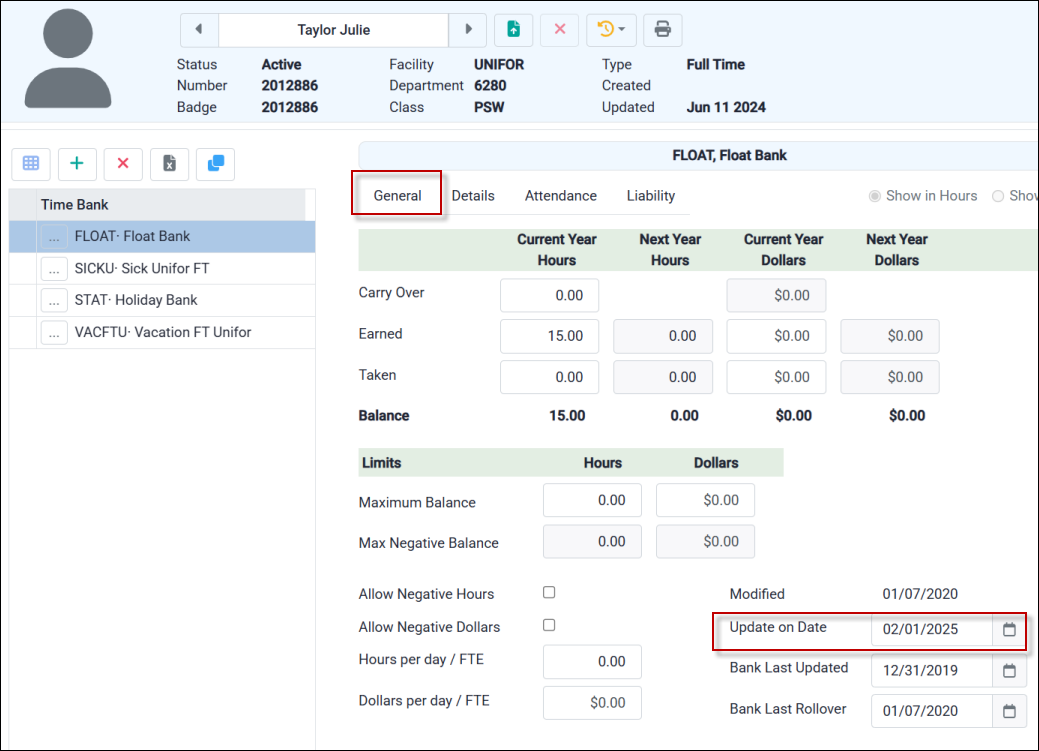Toggle Allow Negative Dollars checkbox
The width and height of the screenshot is (1039, 751).
(x=549, y=625)
